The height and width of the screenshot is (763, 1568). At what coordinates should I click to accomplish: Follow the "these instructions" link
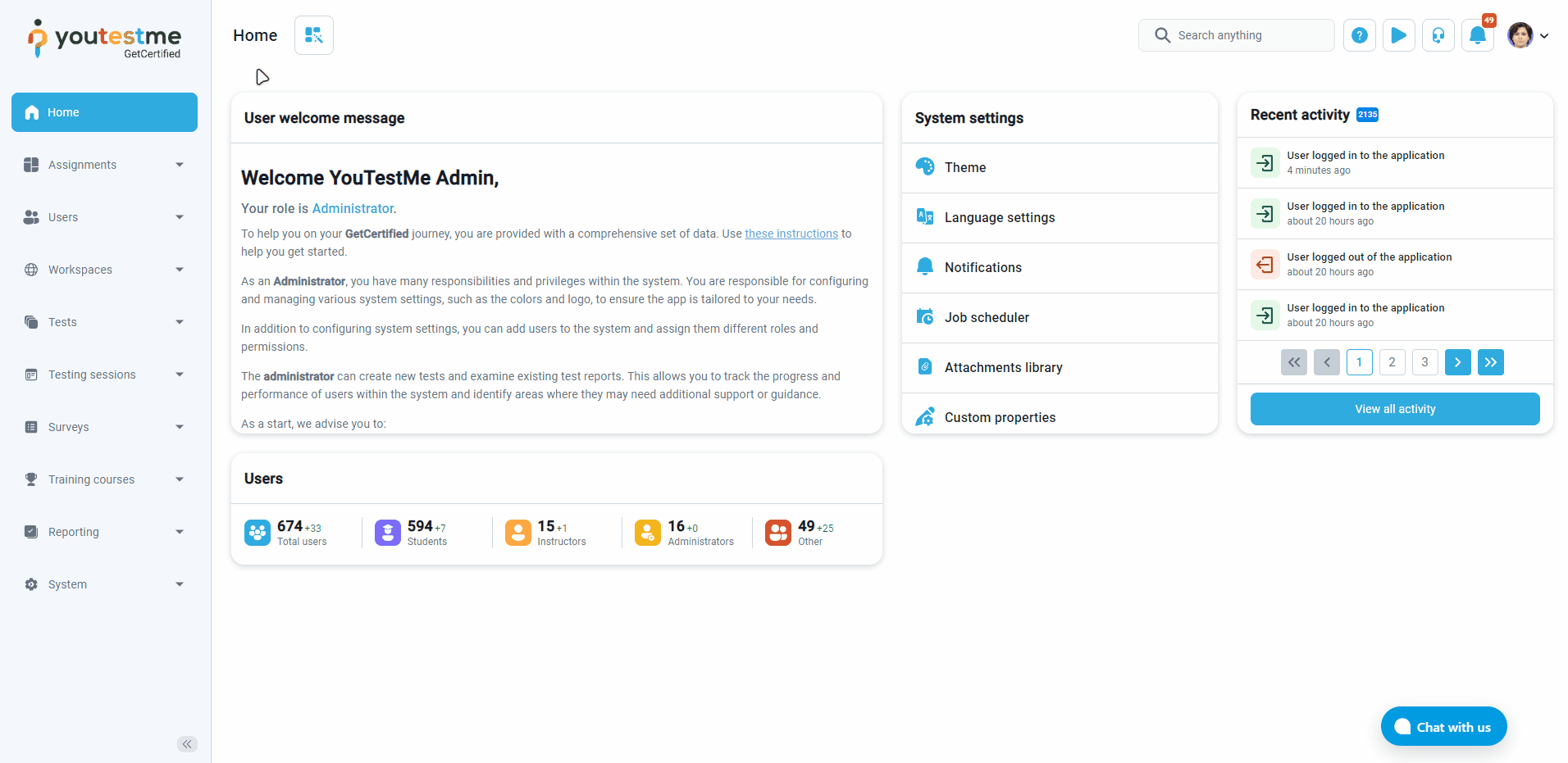[791, 234]
